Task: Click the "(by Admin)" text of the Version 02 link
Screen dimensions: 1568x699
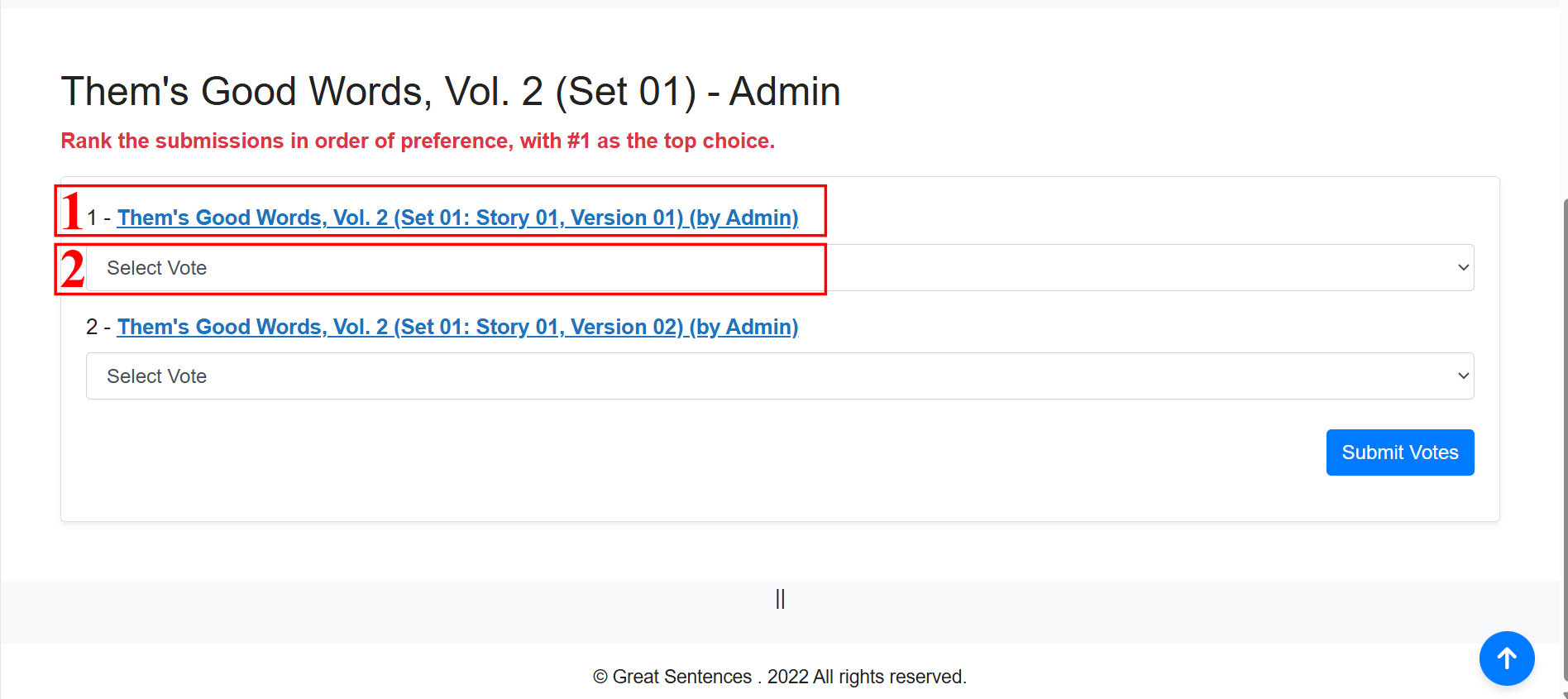Action: [x=743, y=327]
